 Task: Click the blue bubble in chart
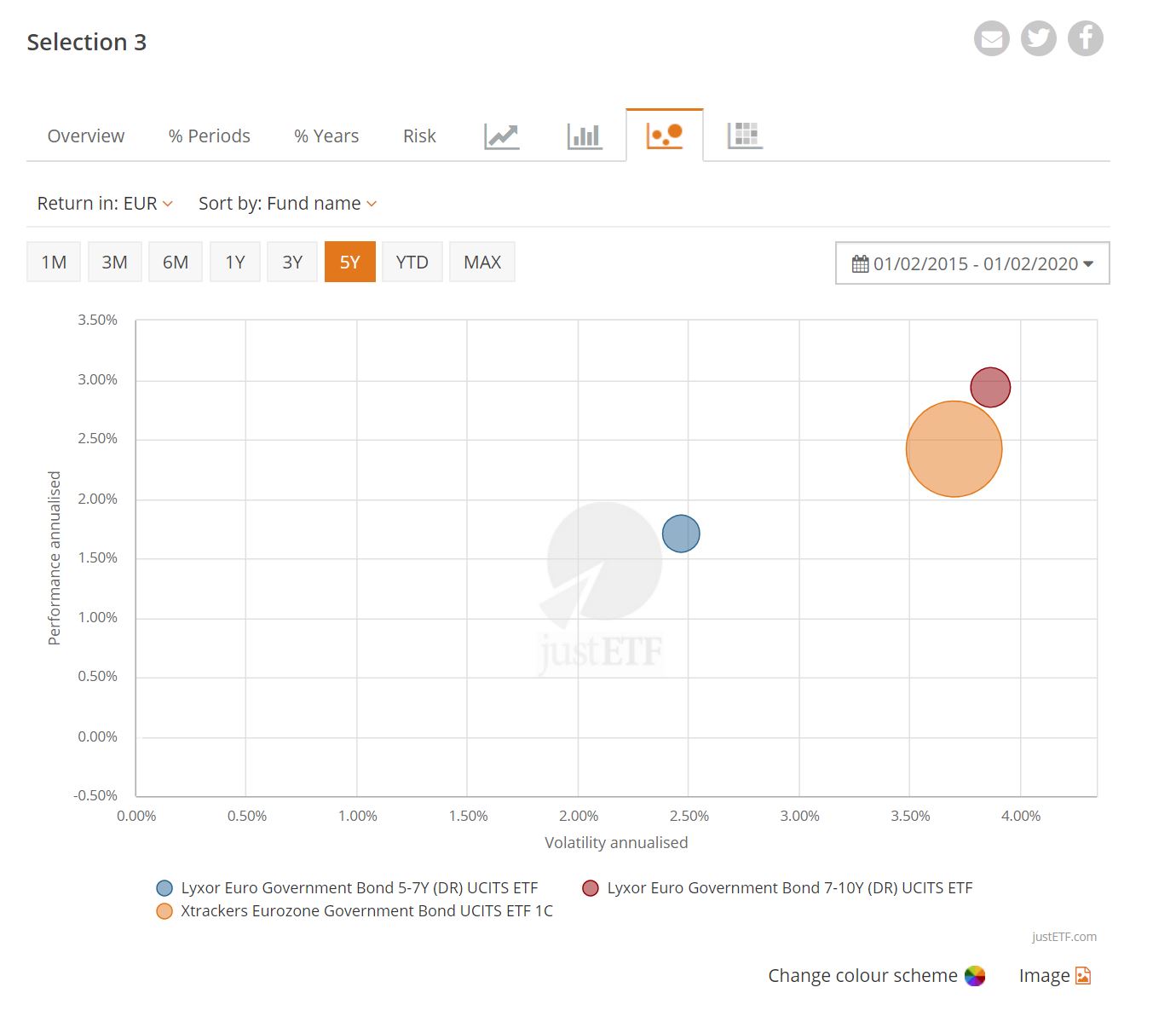(681, 534)
